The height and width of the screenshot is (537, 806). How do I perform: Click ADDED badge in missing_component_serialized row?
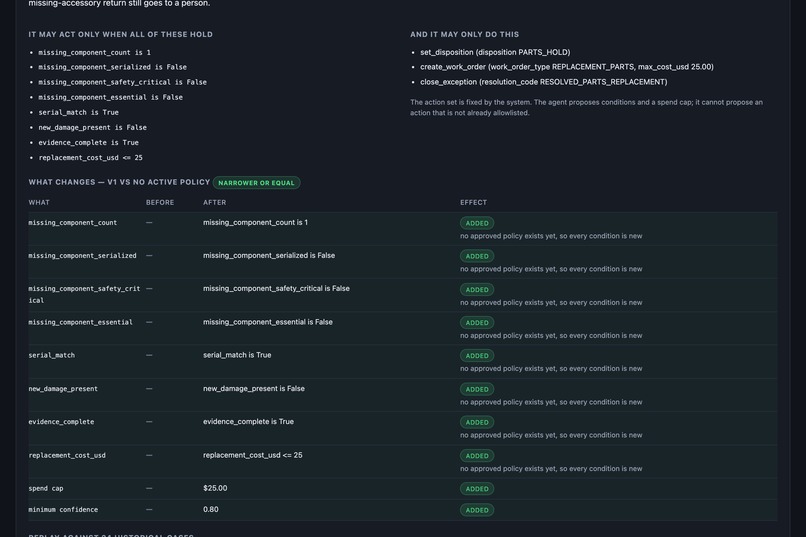point(477,256)
